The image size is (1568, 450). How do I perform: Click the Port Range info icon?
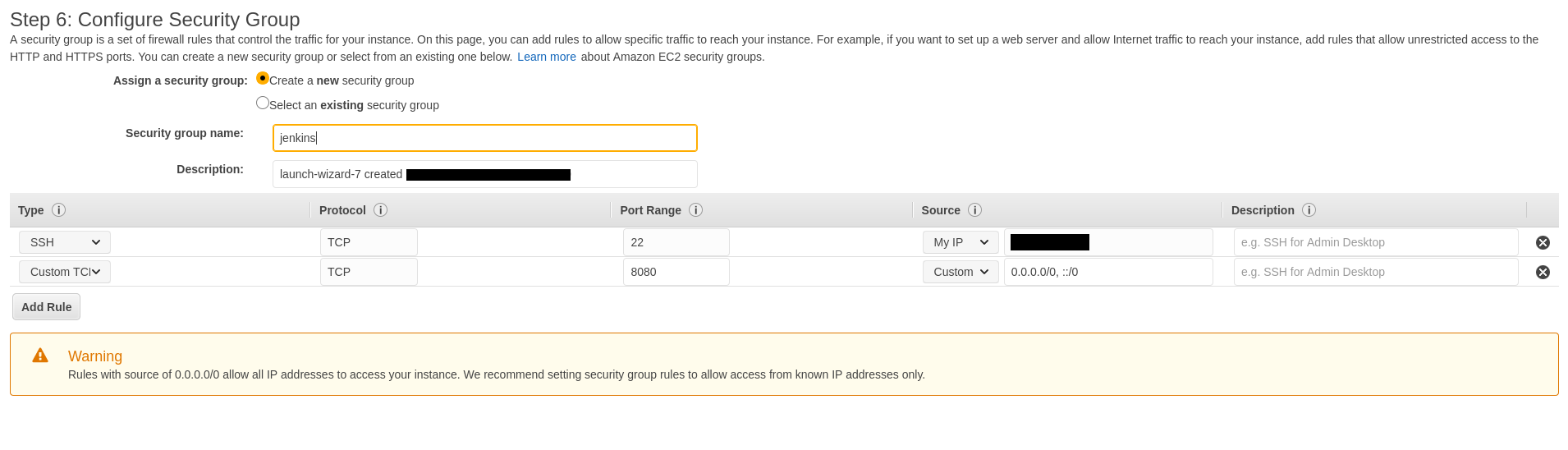(695, 210)
